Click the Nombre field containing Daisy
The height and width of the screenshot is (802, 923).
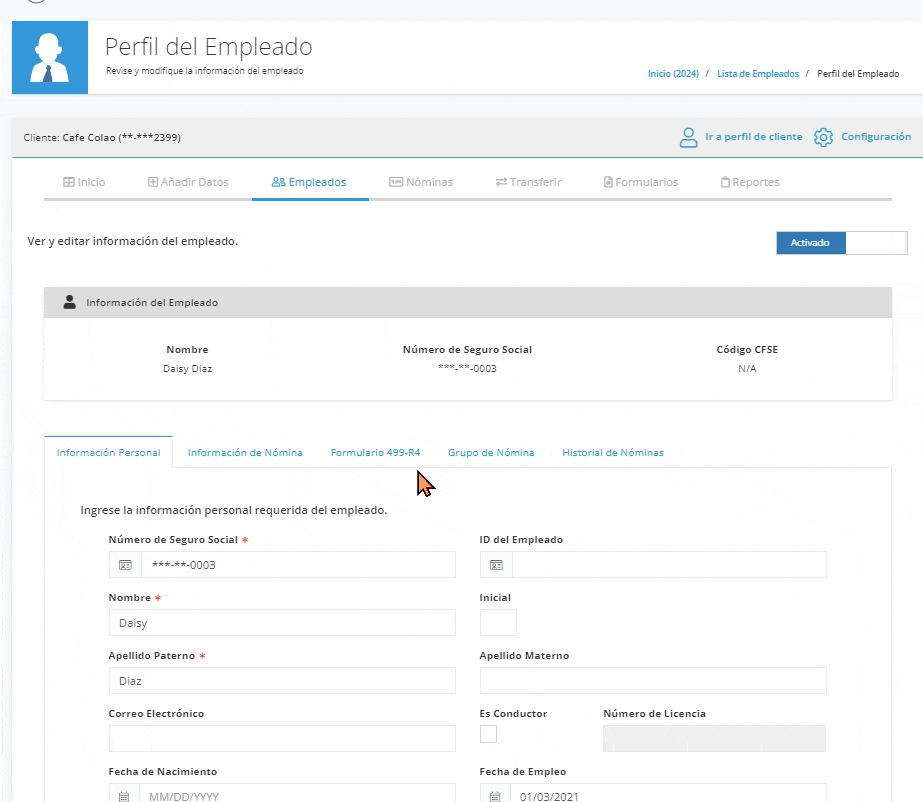[282, 622]
